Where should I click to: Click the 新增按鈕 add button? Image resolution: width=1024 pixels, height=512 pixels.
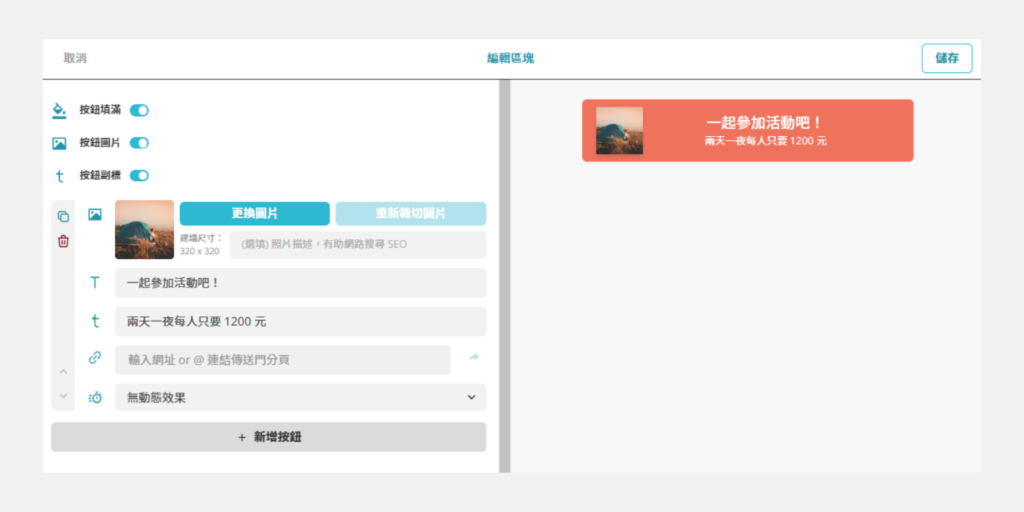[x=268, y=437]
